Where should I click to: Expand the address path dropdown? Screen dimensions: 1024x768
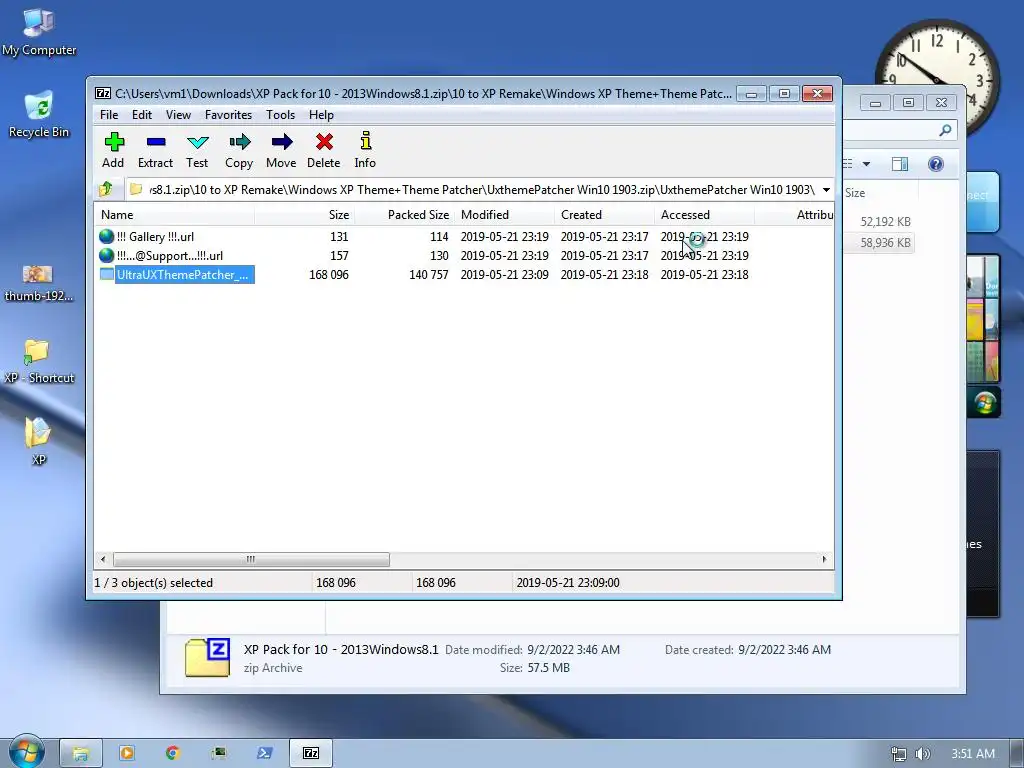pyautogui.click(x=826, y=189)
